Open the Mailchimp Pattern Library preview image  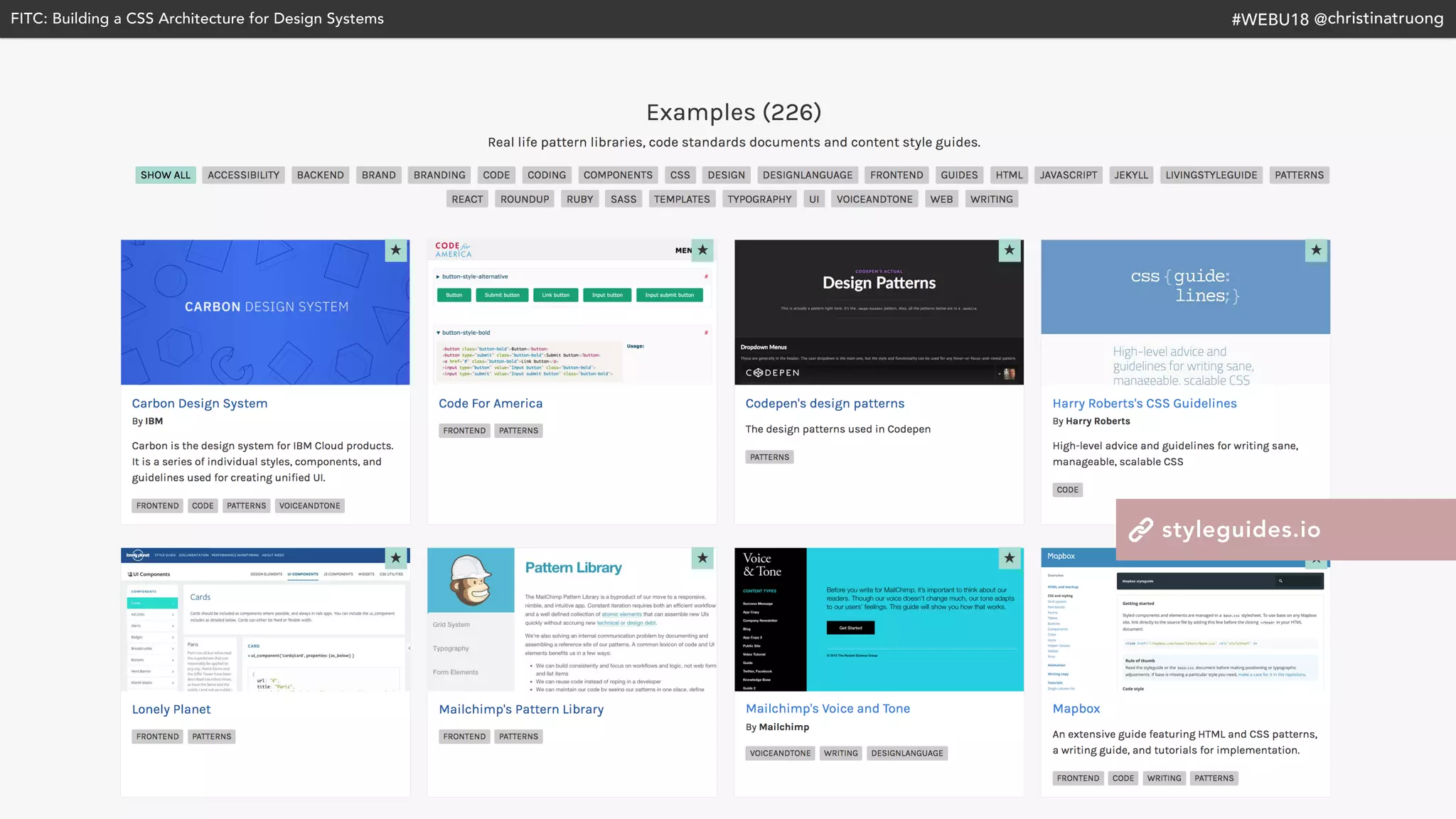pos(572,620)
